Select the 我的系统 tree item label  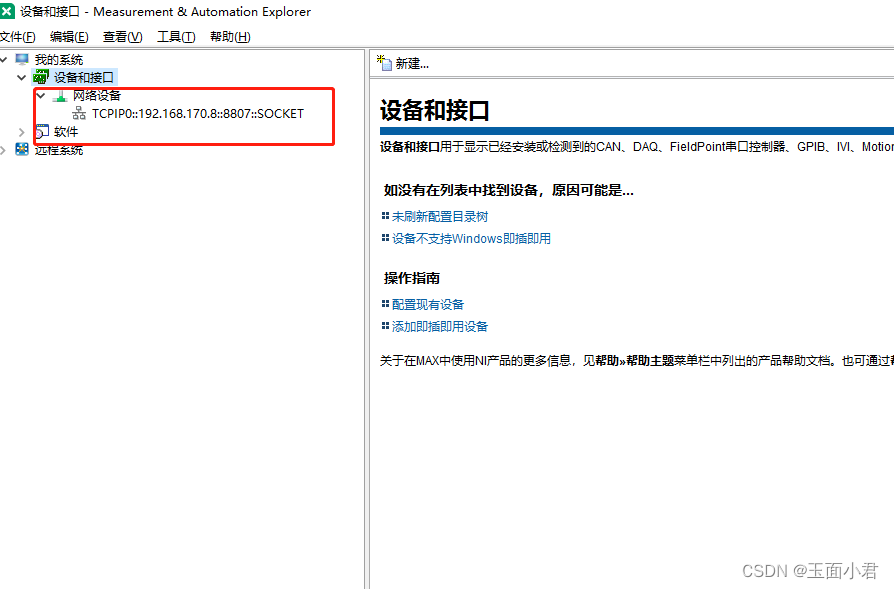pos(59,59)
